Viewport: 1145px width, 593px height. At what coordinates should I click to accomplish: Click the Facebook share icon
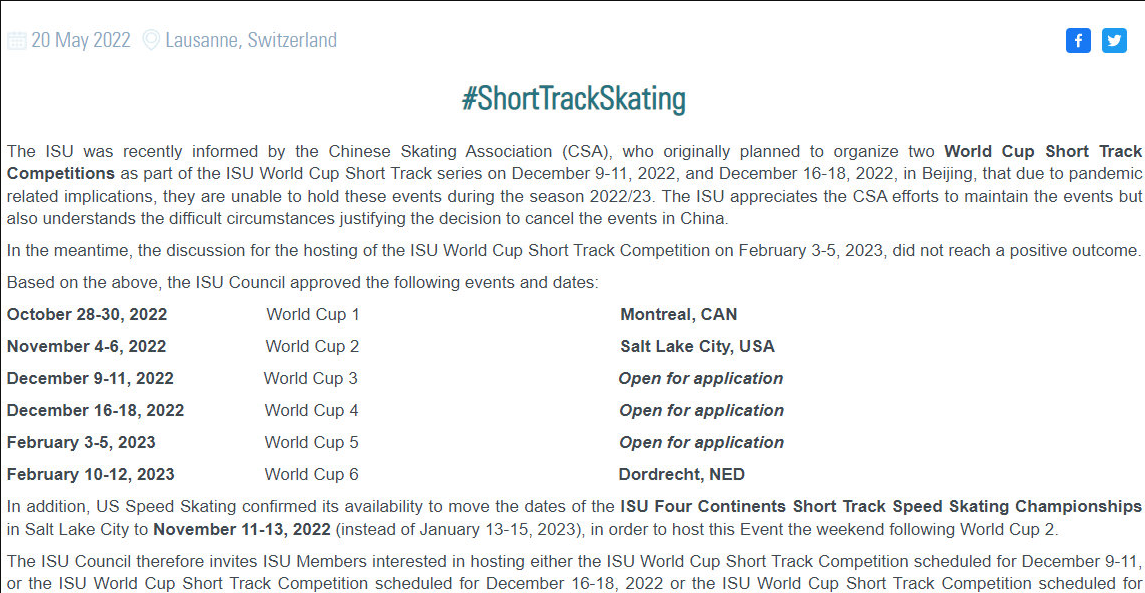pyautogui.click(x=1078, y=40)
